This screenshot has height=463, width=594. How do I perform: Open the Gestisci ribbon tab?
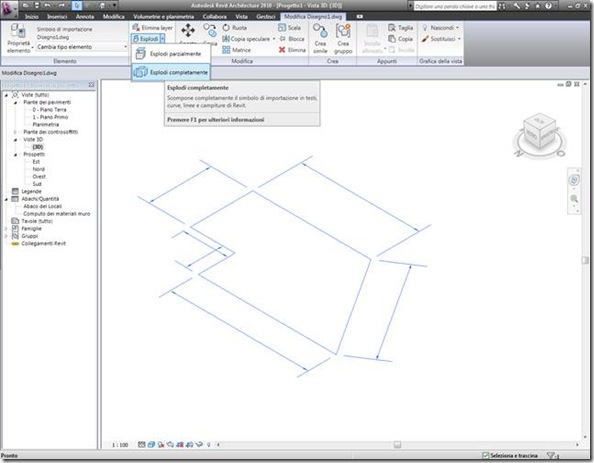pyautogui.click(x=266, y=17)
